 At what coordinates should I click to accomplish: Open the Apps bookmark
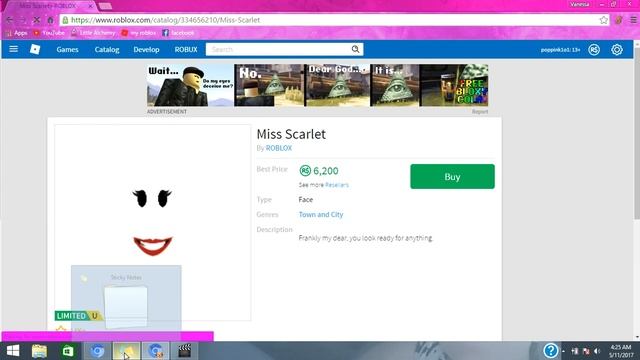16,33
